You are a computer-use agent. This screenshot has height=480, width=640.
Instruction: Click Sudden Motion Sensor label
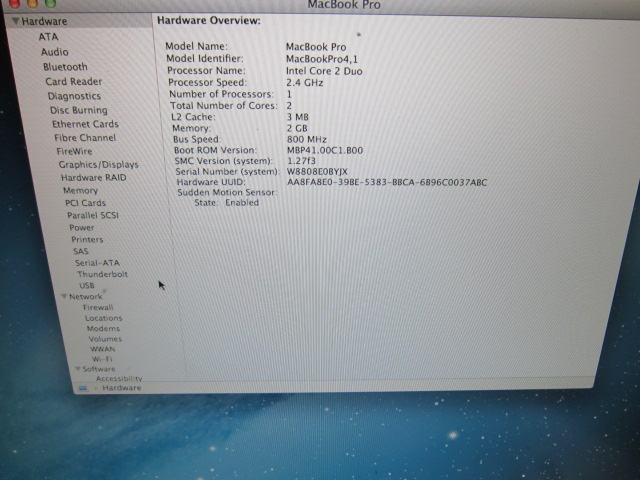(x=226, y=192)
